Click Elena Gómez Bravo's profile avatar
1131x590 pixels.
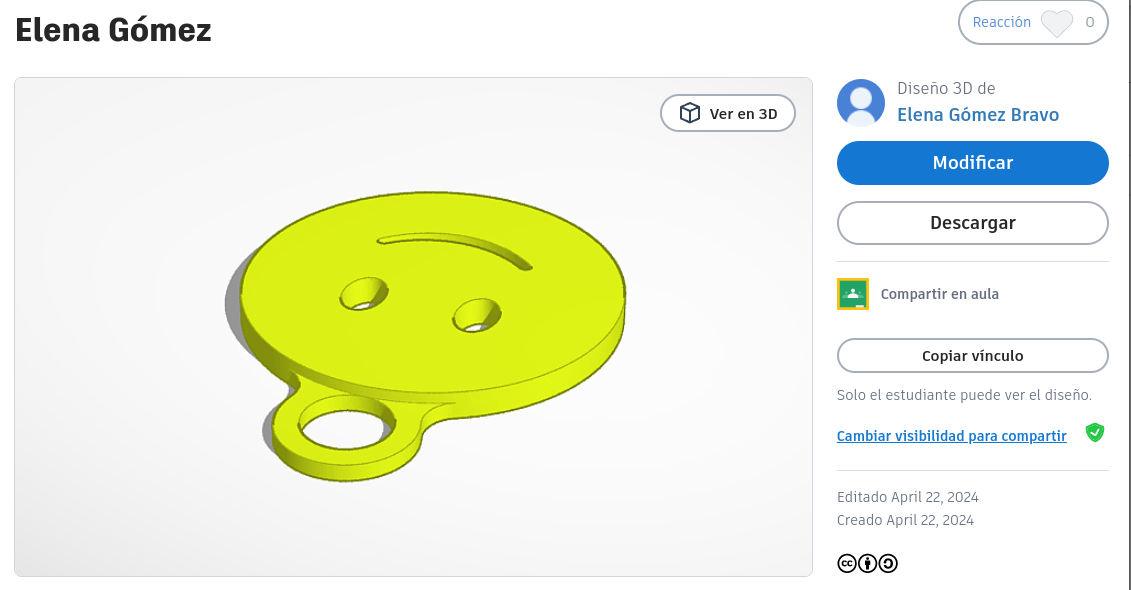pos(861,103)
